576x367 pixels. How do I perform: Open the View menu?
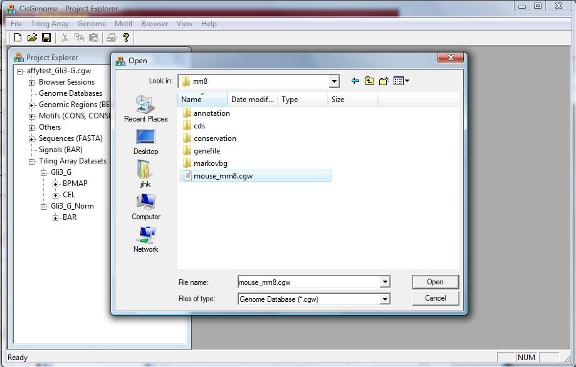184,24
